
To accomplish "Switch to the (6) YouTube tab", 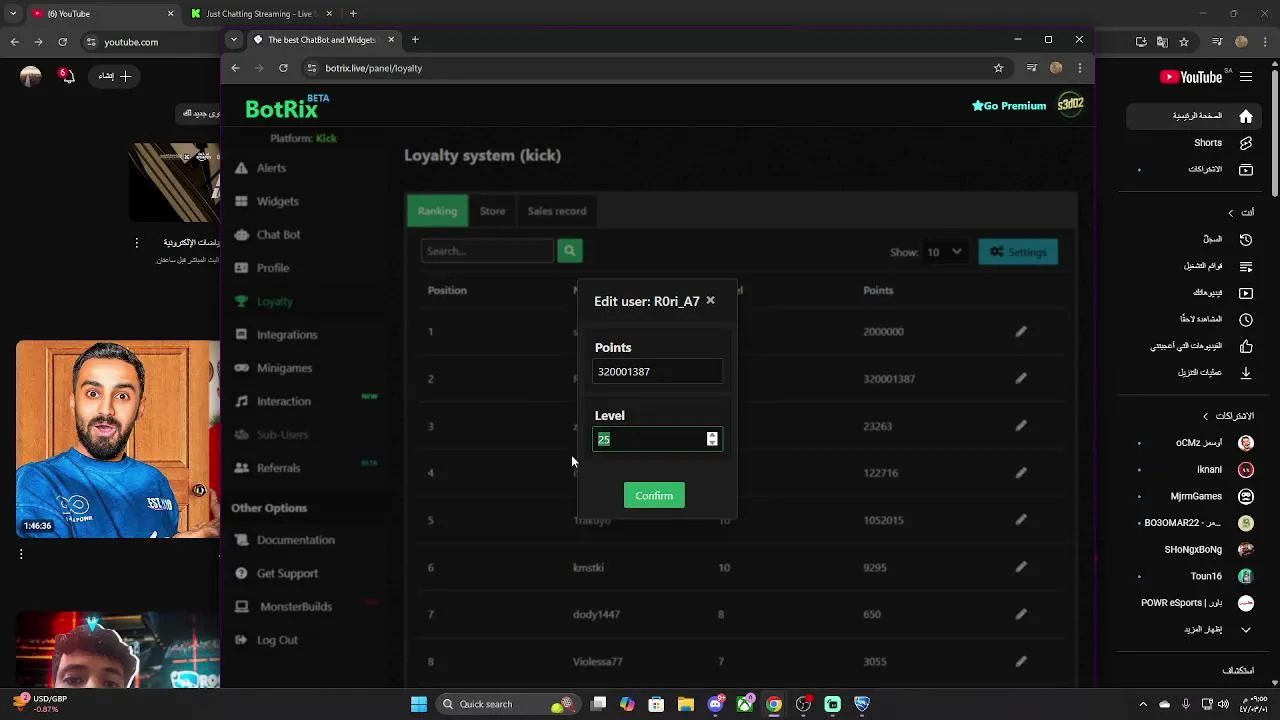I will point(100,14).
